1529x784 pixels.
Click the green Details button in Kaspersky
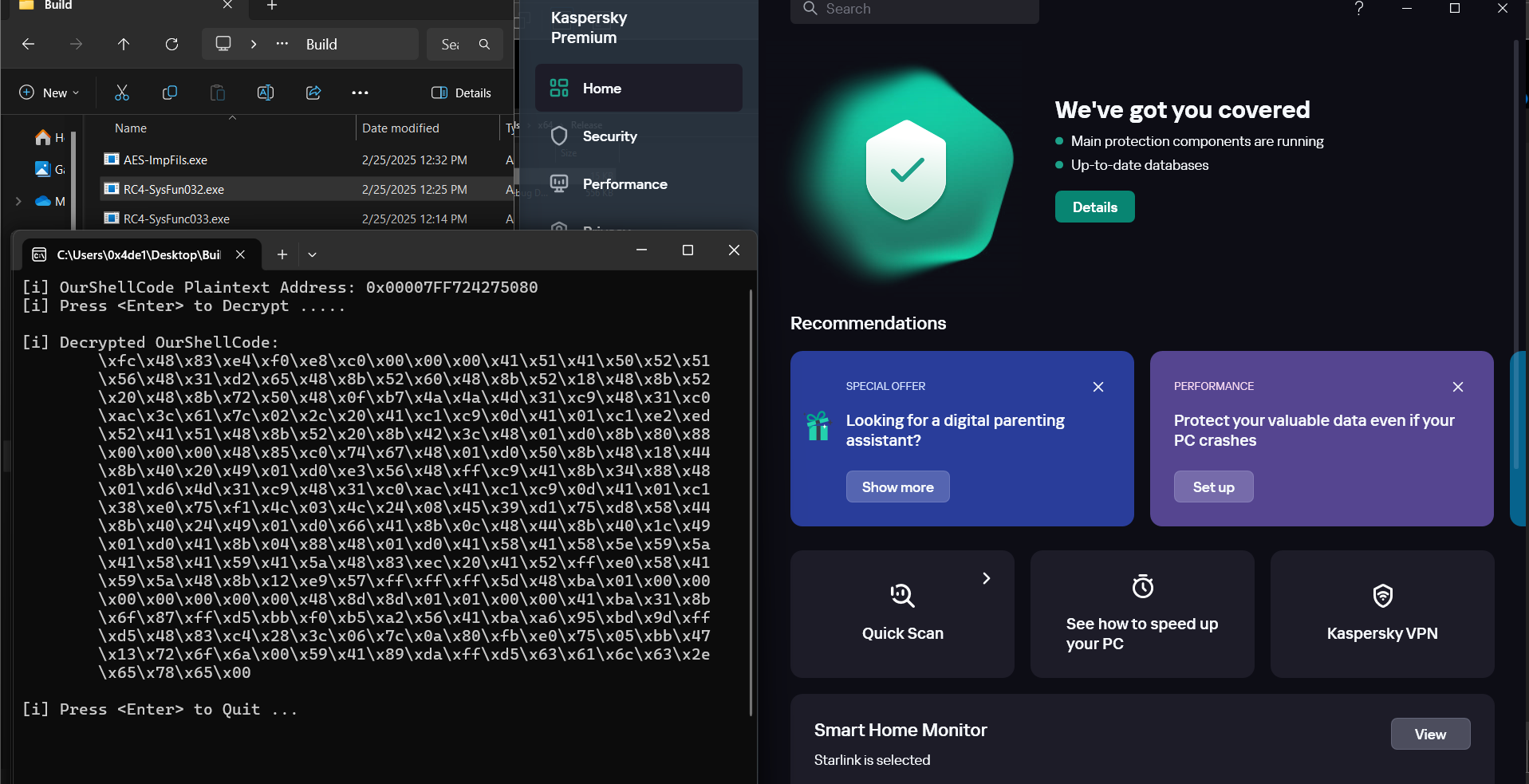[1094, 207]
